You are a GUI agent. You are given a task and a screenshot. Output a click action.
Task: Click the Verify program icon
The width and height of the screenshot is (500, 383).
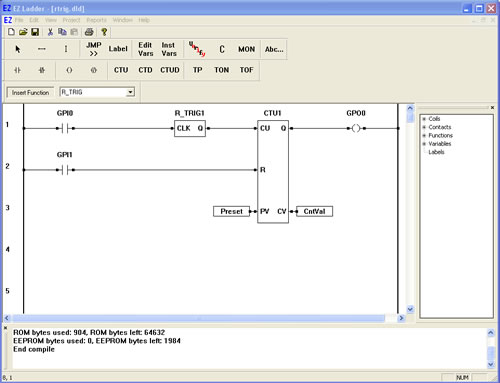click(x=197, y=49)
